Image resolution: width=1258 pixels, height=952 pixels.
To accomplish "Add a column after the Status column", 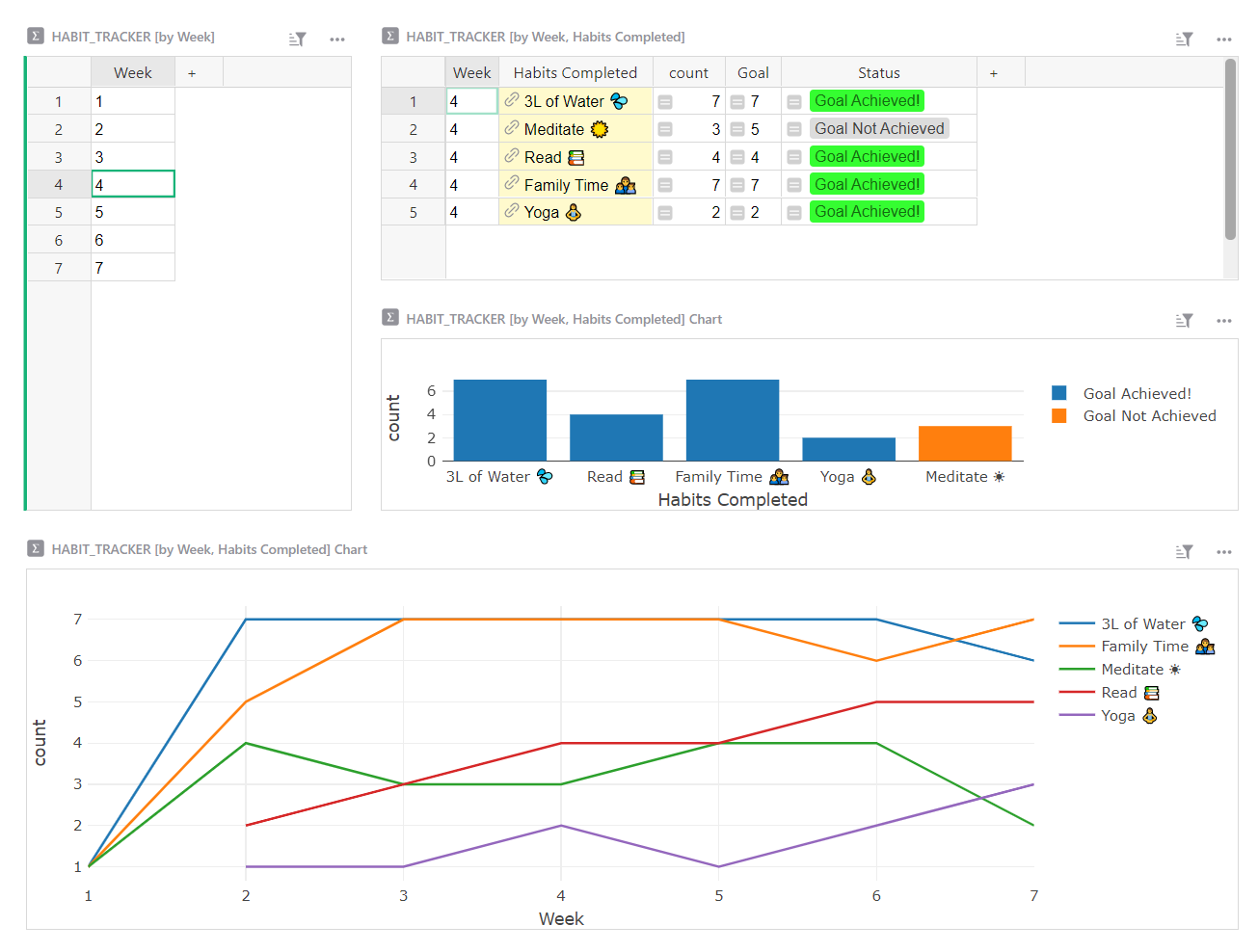I will (994, 73).
